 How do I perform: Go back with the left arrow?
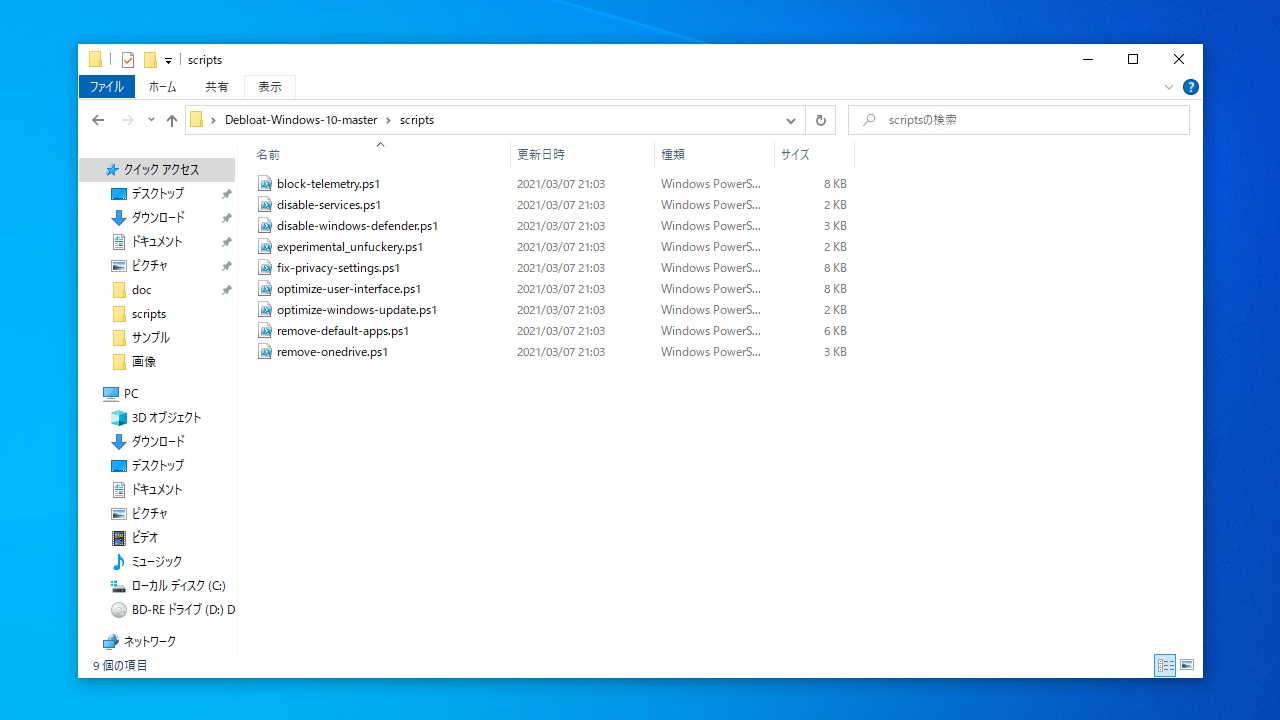pos(98,120)
